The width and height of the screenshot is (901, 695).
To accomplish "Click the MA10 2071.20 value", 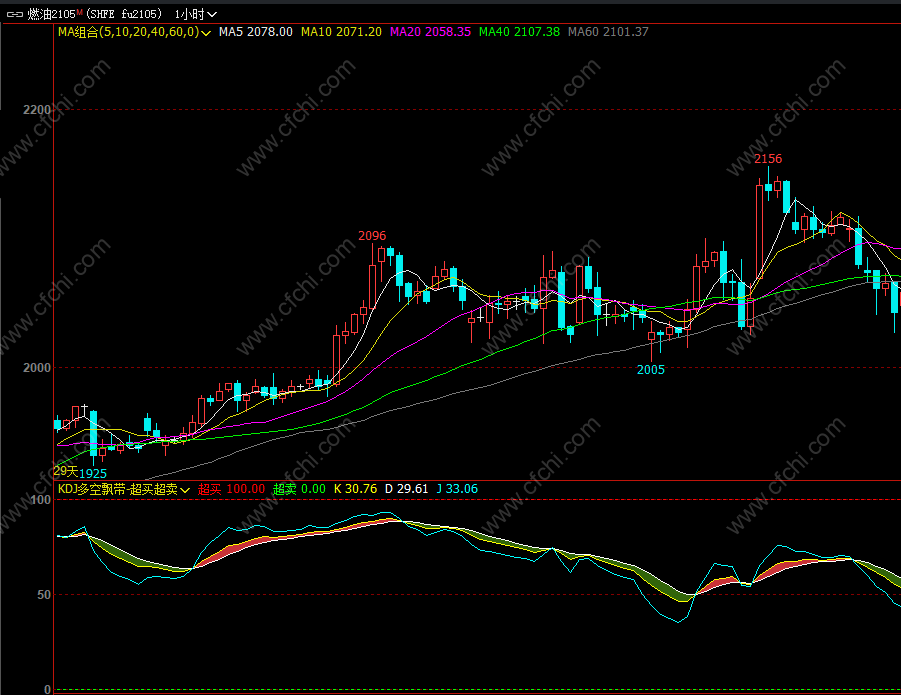I will 341,32.
